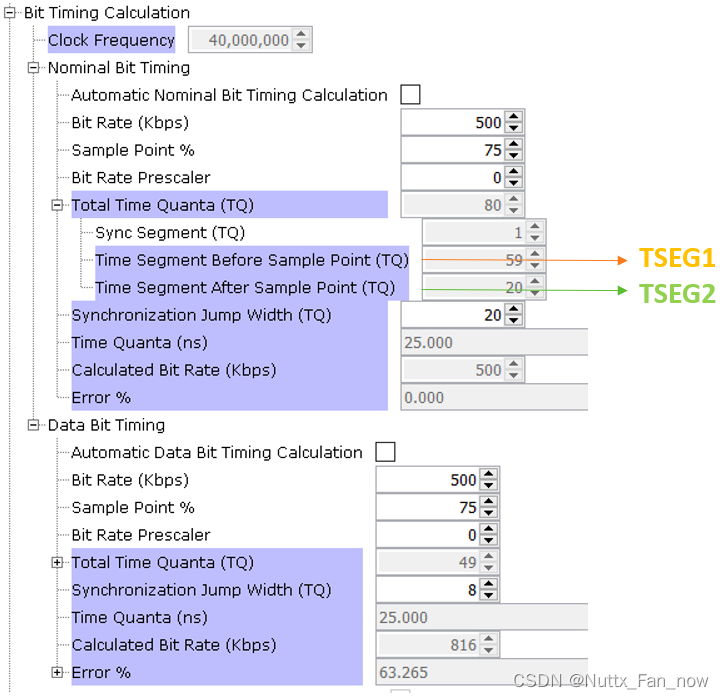Viewport: 724px width, 699px height.
Task: Increase Nominal Bit Rate (Kbps) with up arrow
Action: pyautogui.click(x=513, y=117)
